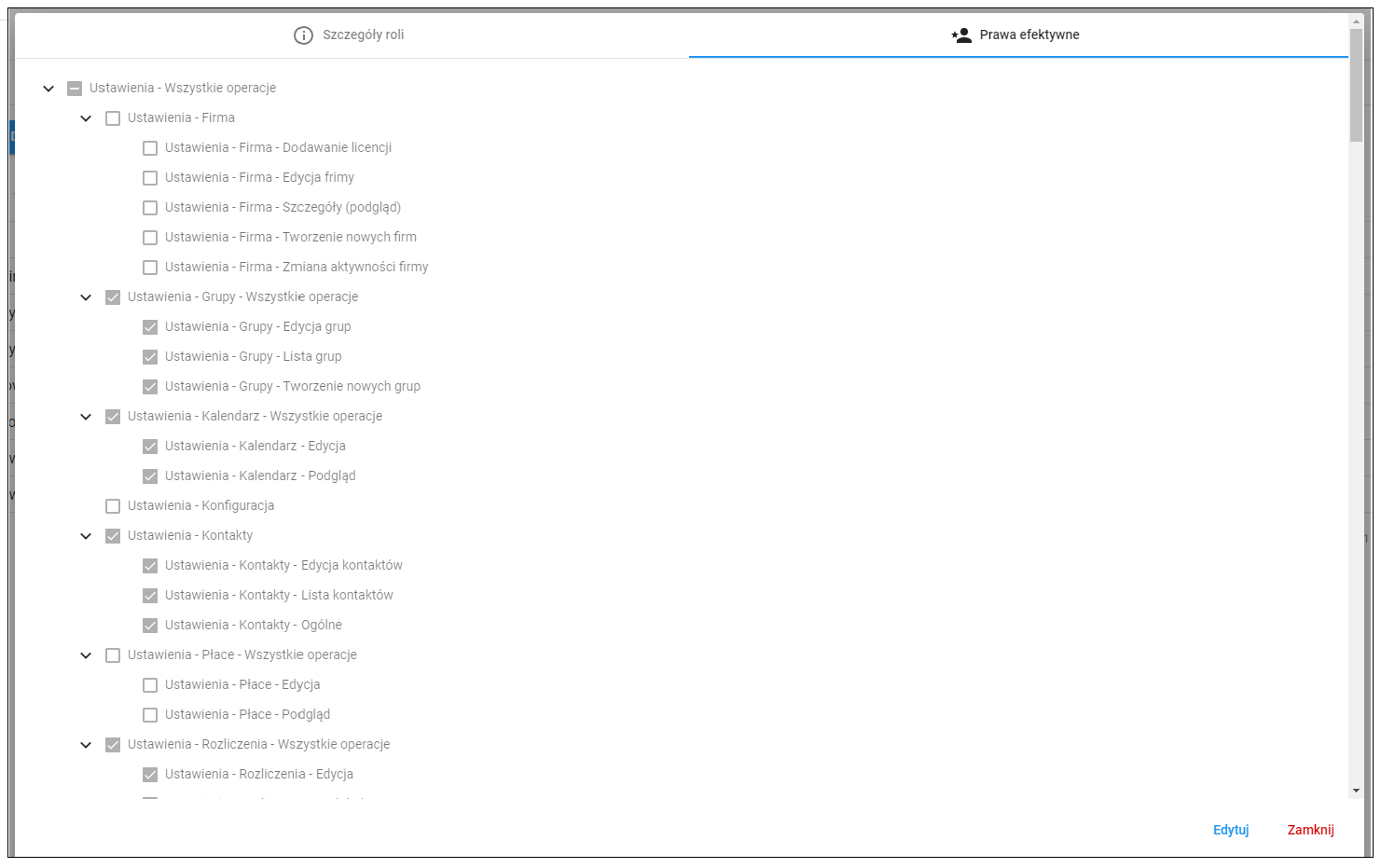Select the Prawa efektywne tab

(1018, 35)
